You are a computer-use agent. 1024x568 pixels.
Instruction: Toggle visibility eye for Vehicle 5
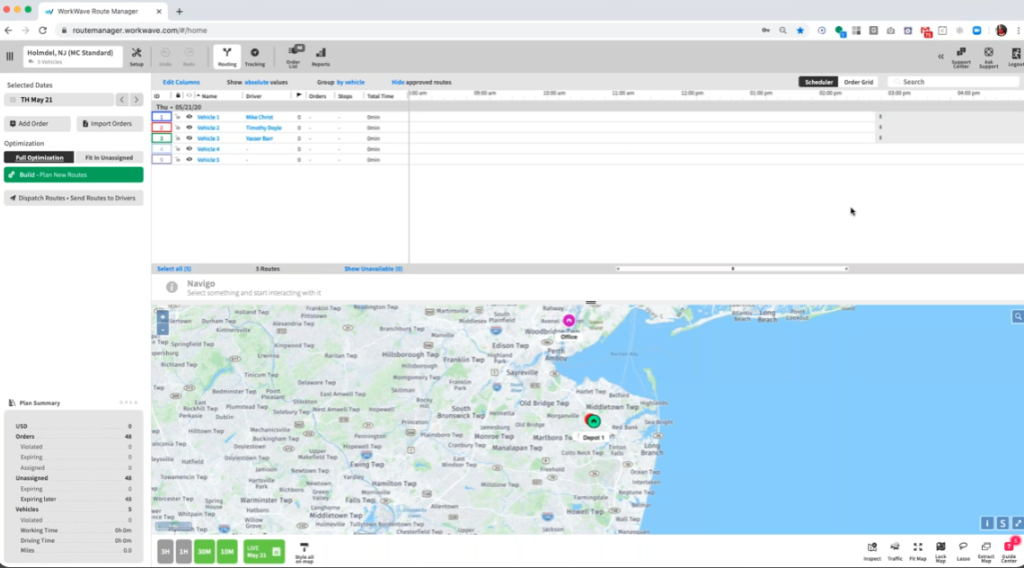click(x=189, y=159)
